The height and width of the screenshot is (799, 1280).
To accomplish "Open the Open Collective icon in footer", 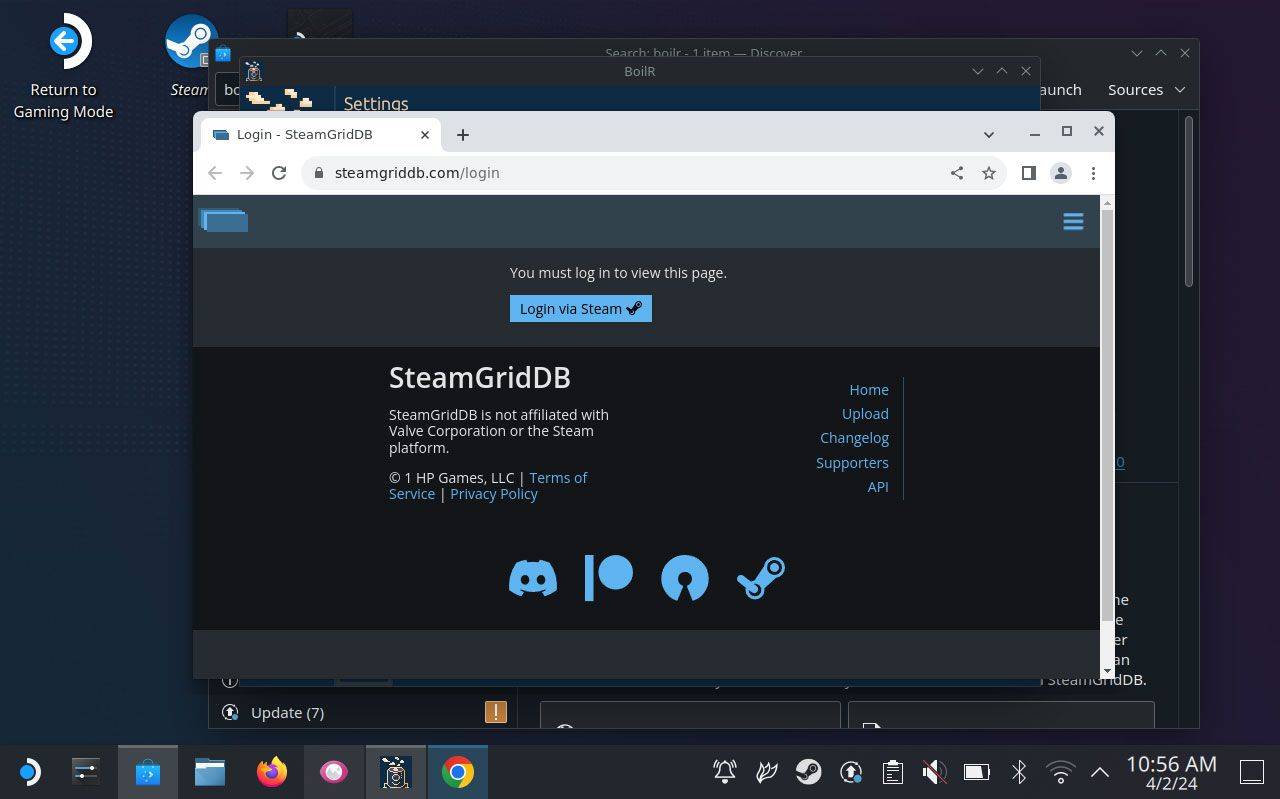I will (x=685, y=578).
